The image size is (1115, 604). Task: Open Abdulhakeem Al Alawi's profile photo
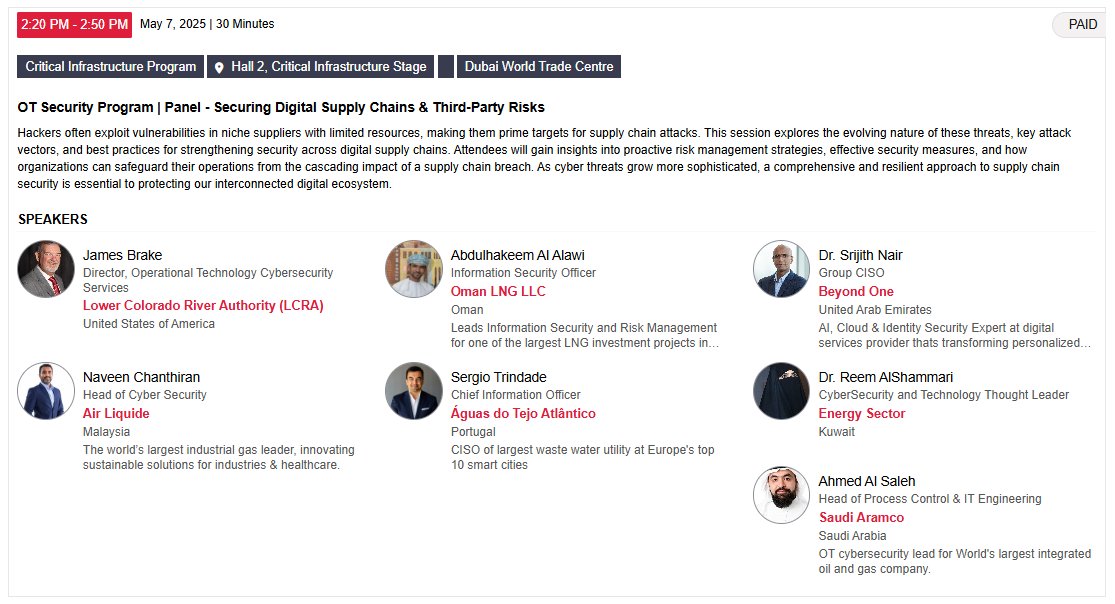(414, 269)
